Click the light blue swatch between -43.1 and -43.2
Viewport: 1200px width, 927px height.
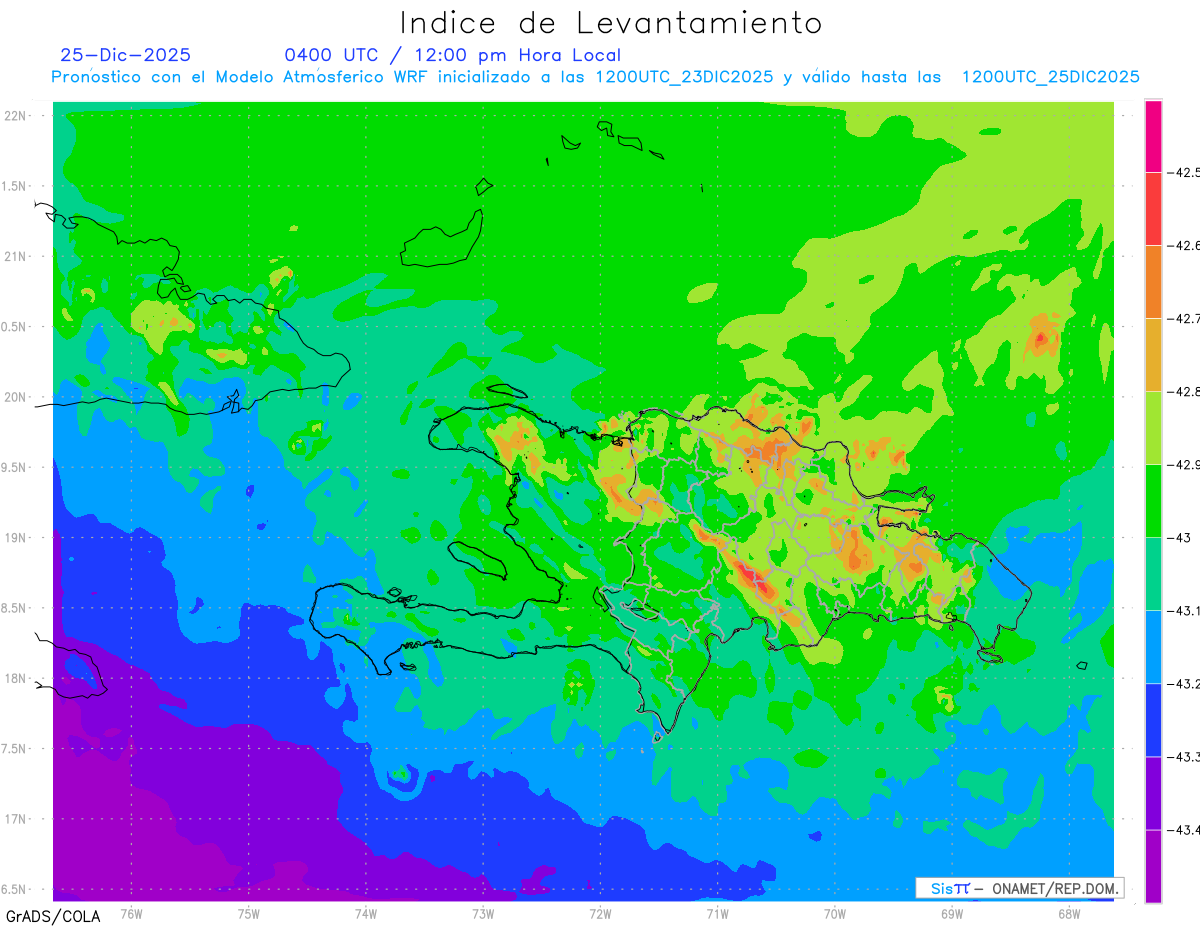point(1153,646)
